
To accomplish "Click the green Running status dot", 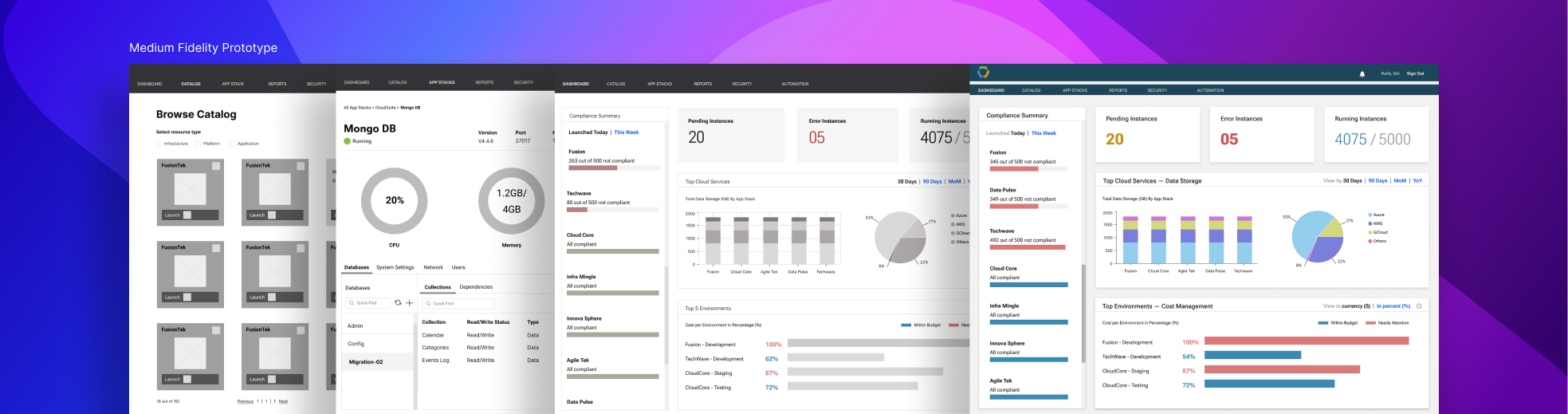I will point(348,141).
